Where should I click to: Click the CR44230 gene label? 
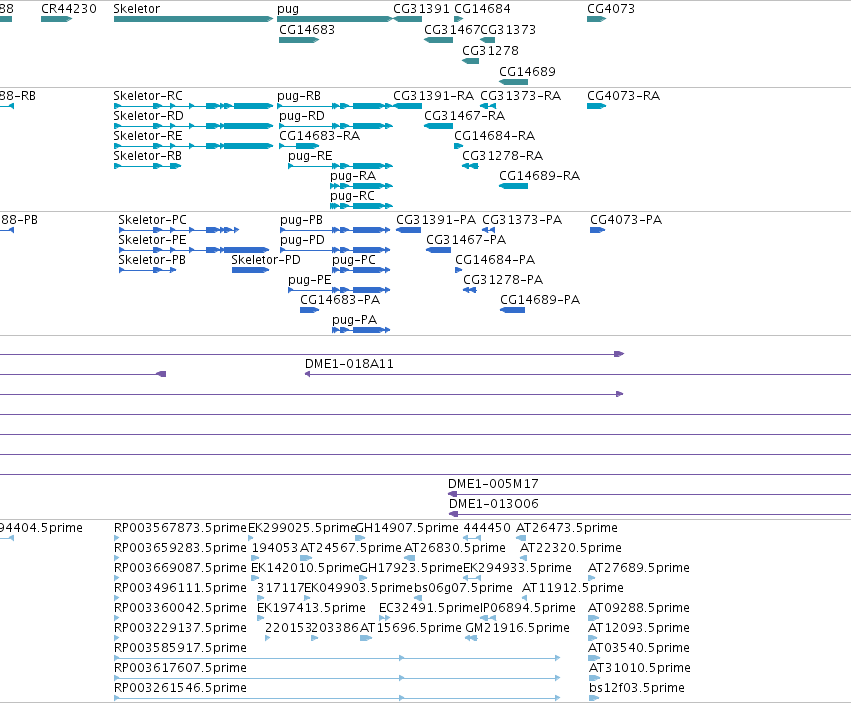click(69, 9)
